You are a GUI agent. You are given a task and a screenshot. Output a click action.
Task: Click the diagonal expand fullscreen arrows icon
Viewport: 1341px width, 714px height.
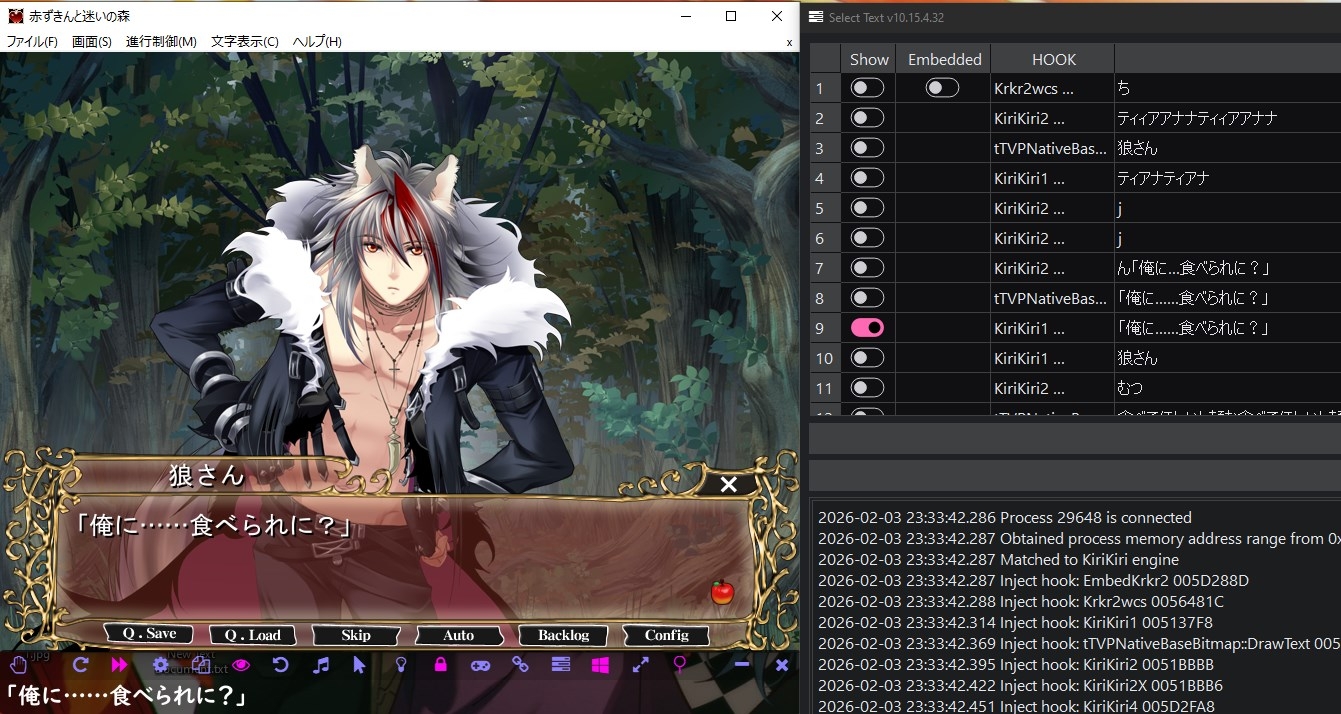click(x=641, y=664)
